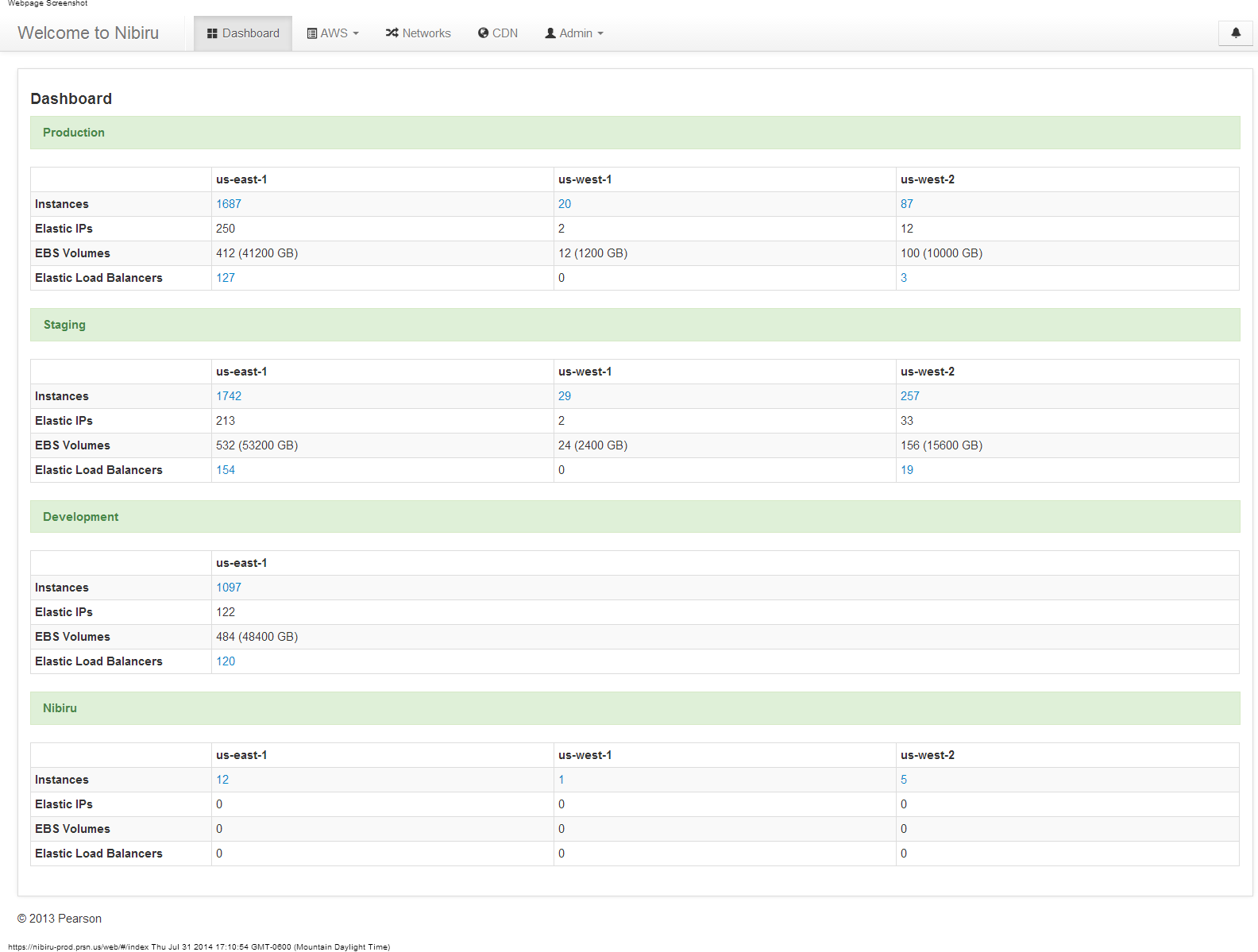
Task: Open Production us-east-1 instances link 1687
Action: pos(229,204)
